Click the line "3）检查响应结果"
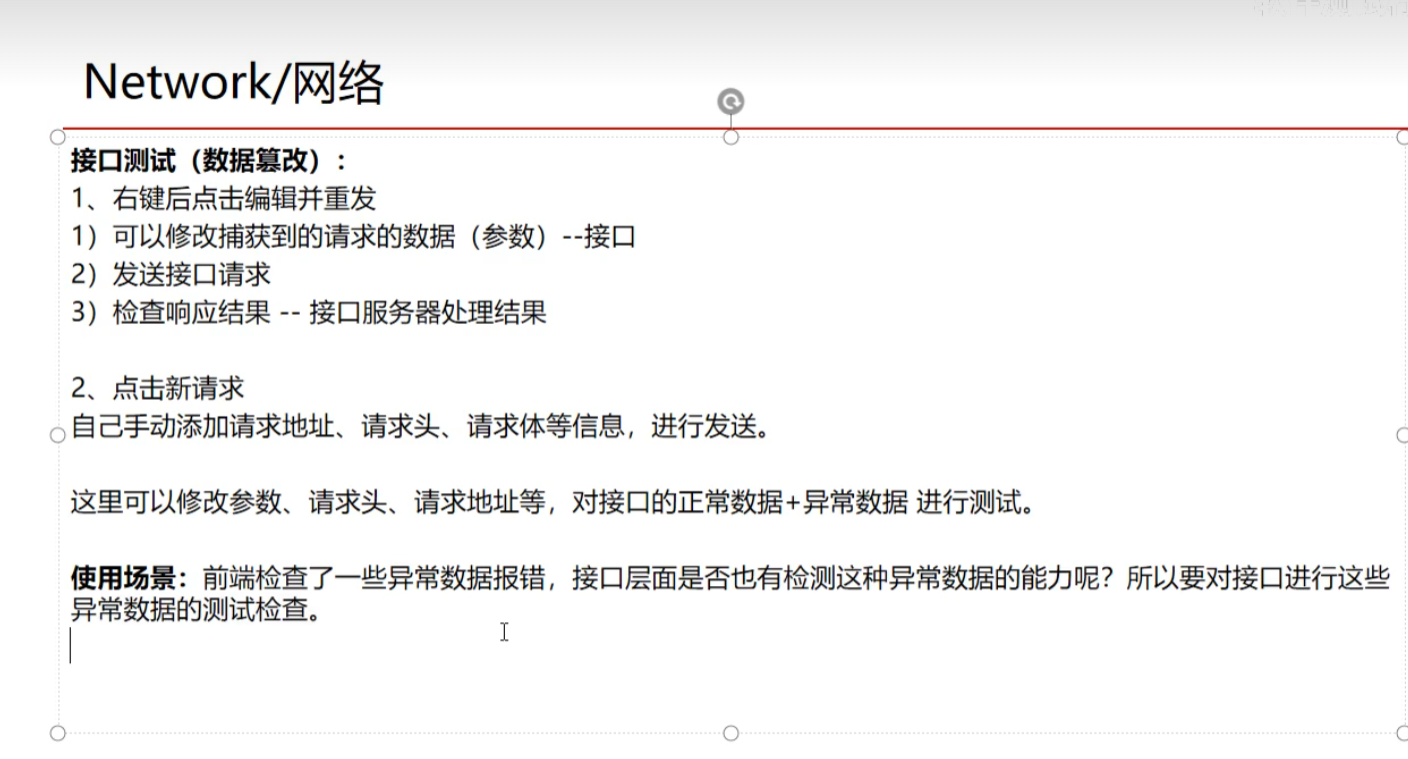This screenshot has width=1408, height=759. (x=309, y=313)
